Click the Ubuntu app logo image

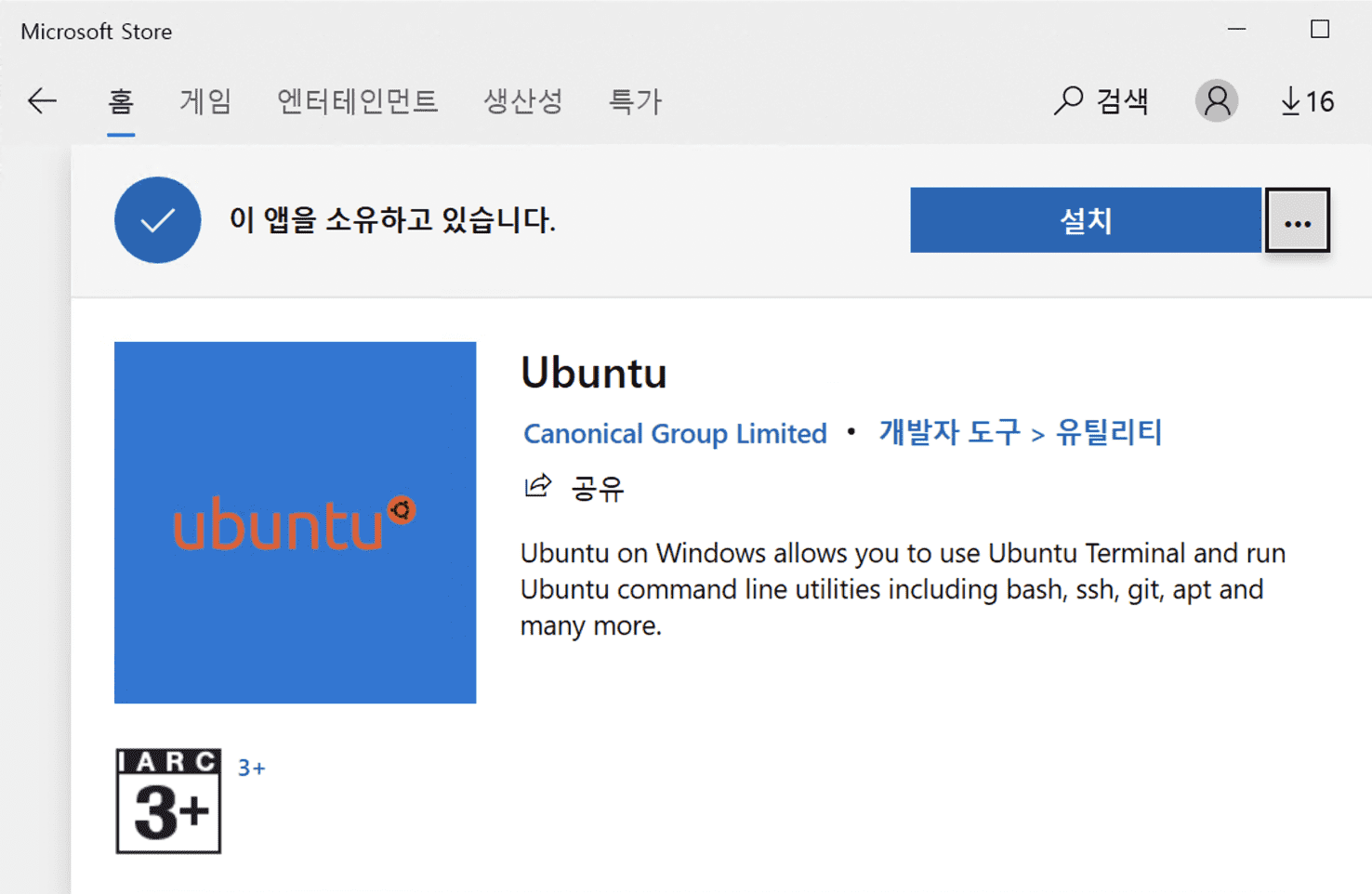pos(296,522)
